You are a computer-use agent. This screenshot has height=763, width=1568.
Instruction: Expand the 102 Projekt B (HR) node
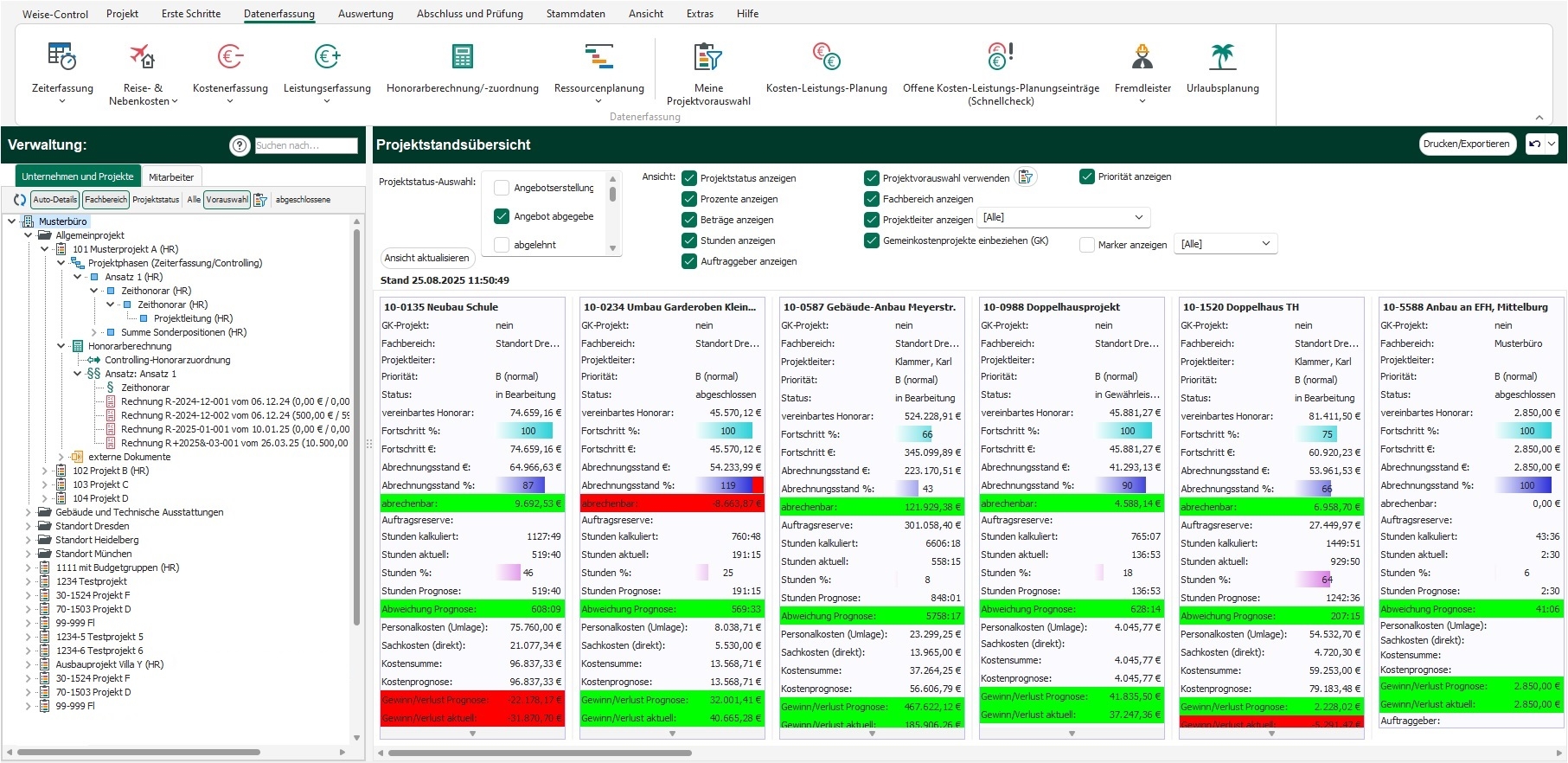pyautogui.click(x=45, y=471)
